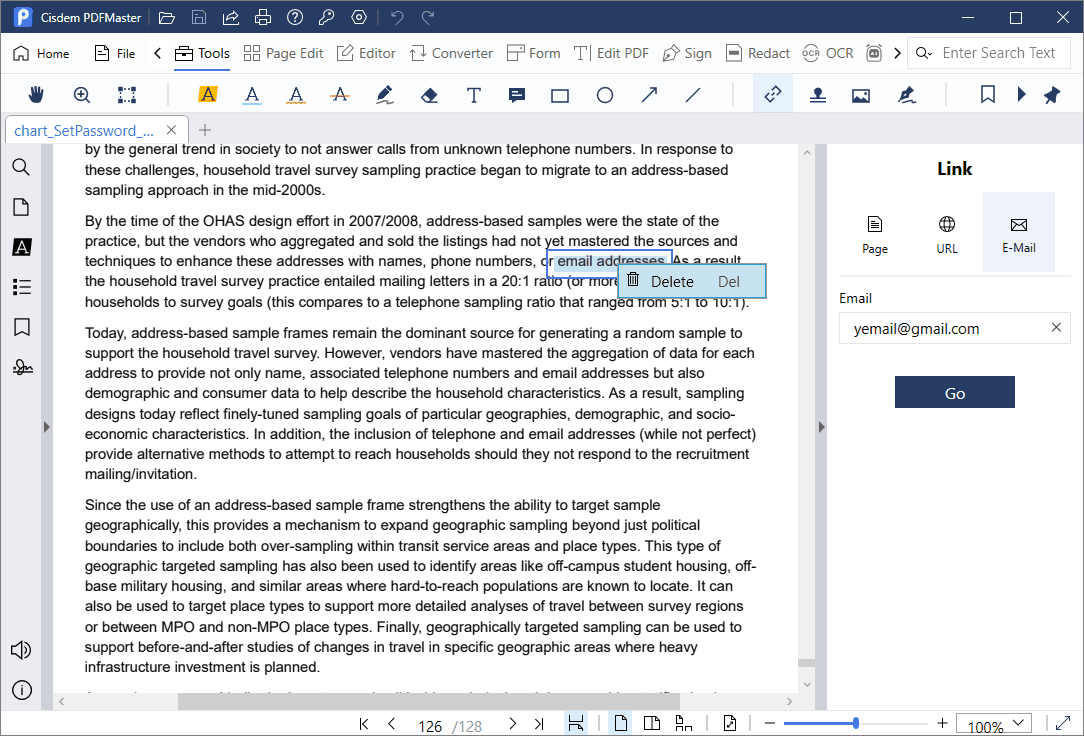Activate the zoom magnifier tool
The height and width of the screenshot is (736, 1084).
point(82,95)
